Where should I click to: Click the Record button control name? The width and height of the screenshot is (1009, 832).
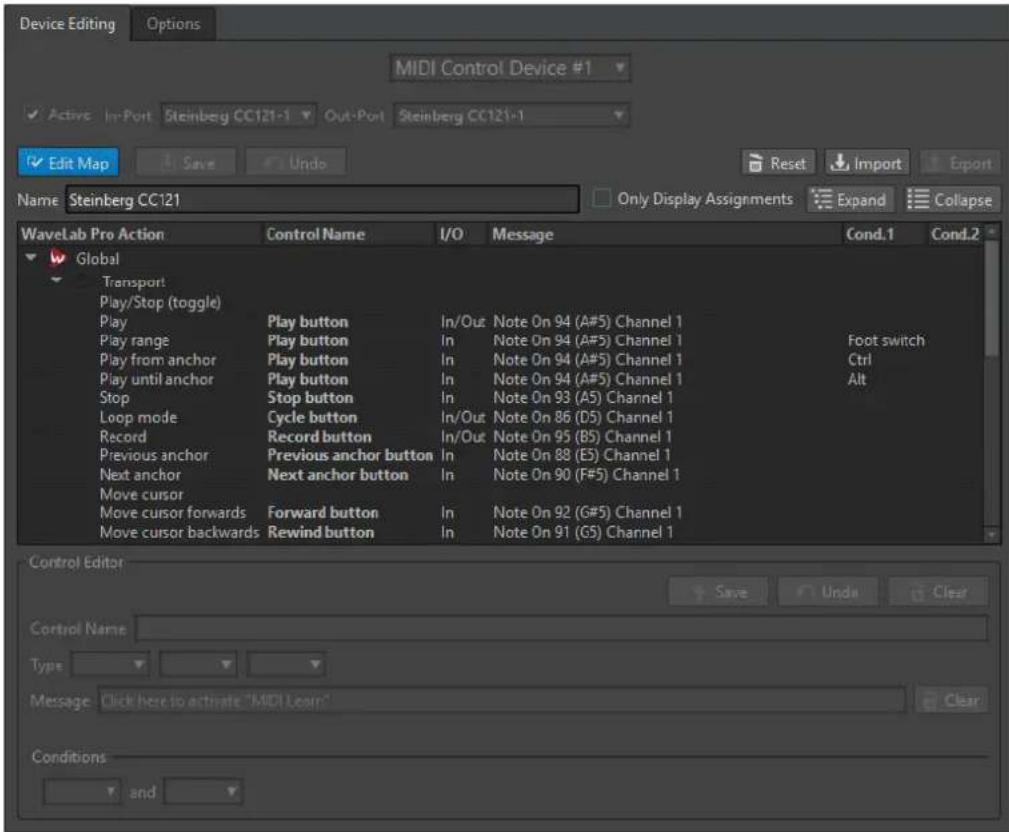tap(319, 436)
